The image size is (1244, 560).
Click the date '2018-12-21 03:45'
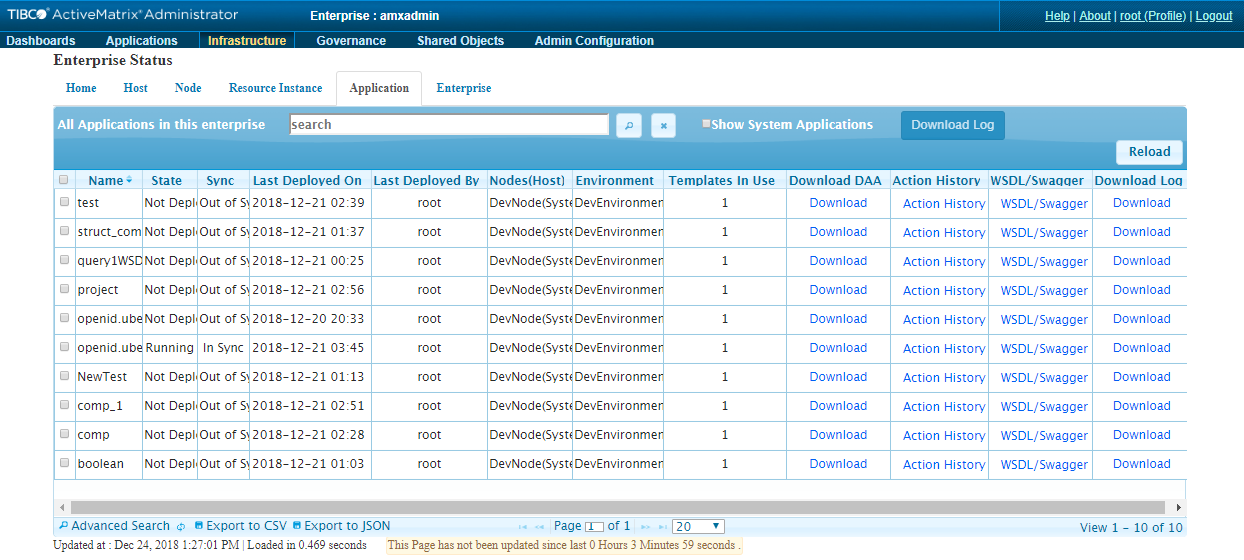pos(308,348)
